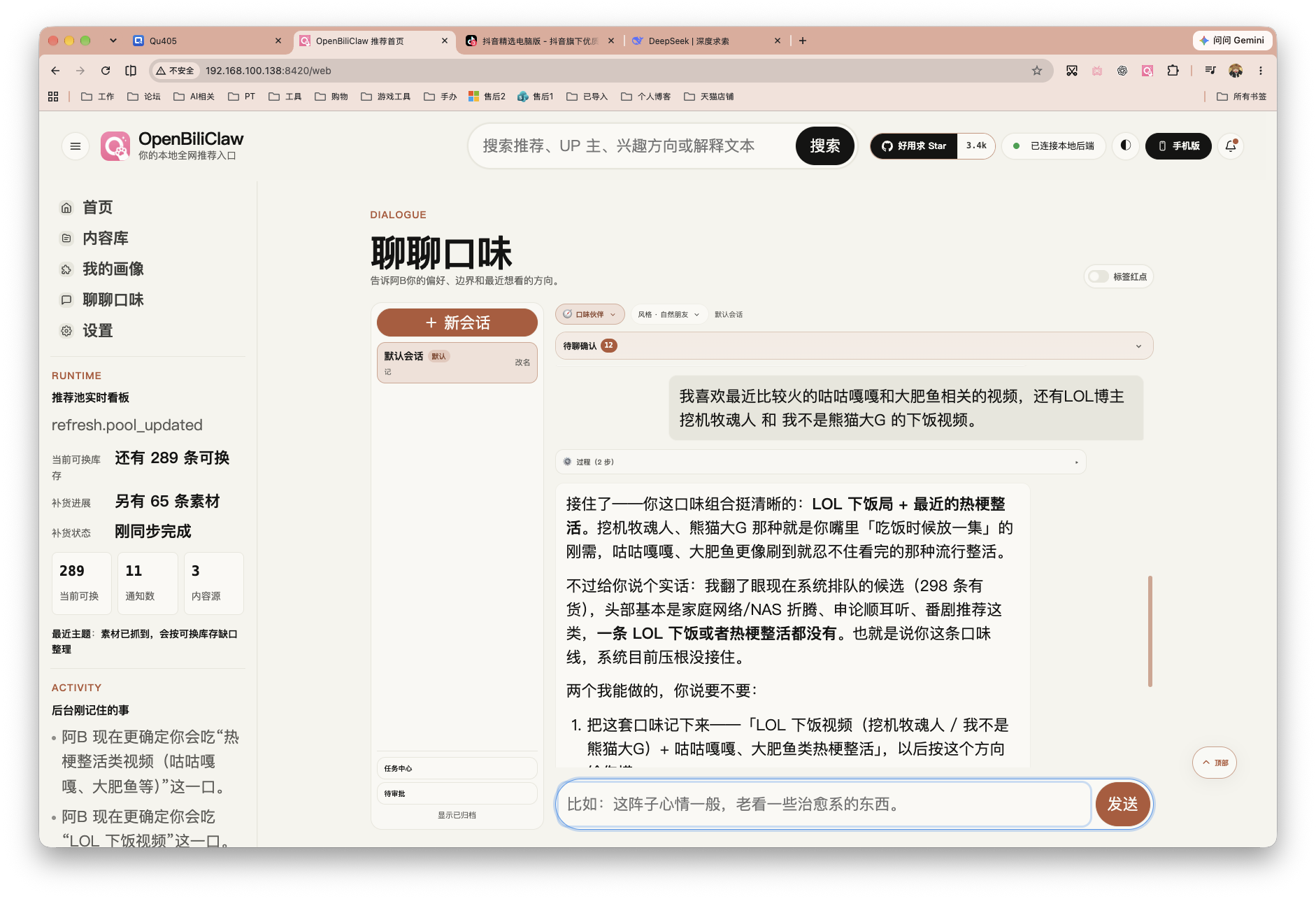Open the apps grid in bookmarks bar
The height and width of the screenshot is (899, 1316).
(53, 97)
